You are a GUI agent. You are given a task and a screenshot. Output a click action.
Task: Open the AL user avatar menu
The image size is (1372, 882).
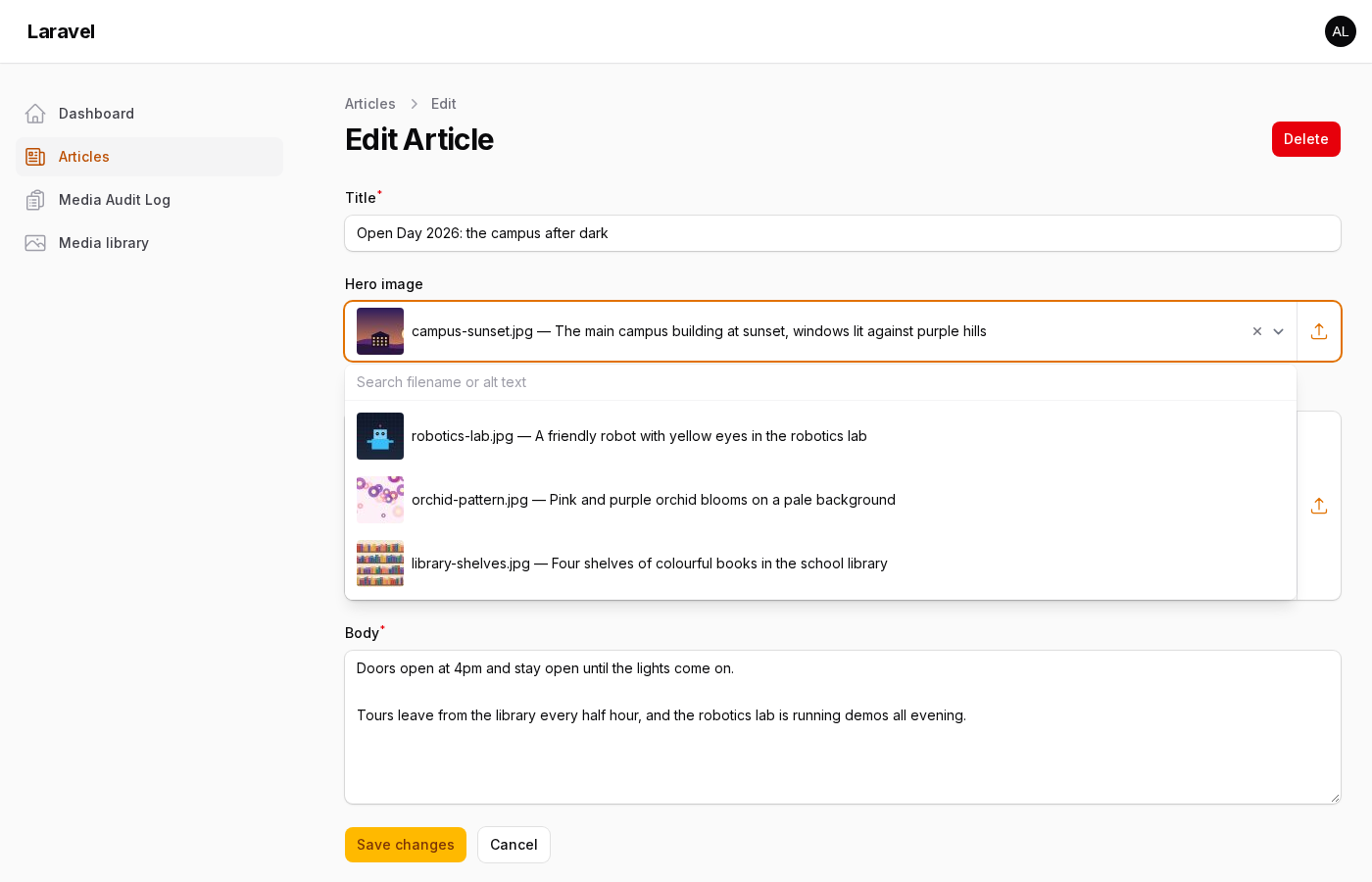pos(1341,31)
